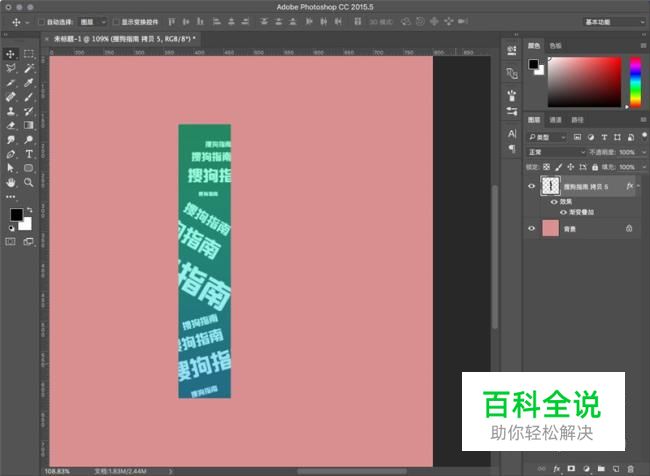This screenshot has height=476, width=650.
Task: Click the Background layer thumbnail
Action: click(x=551, y=228)
